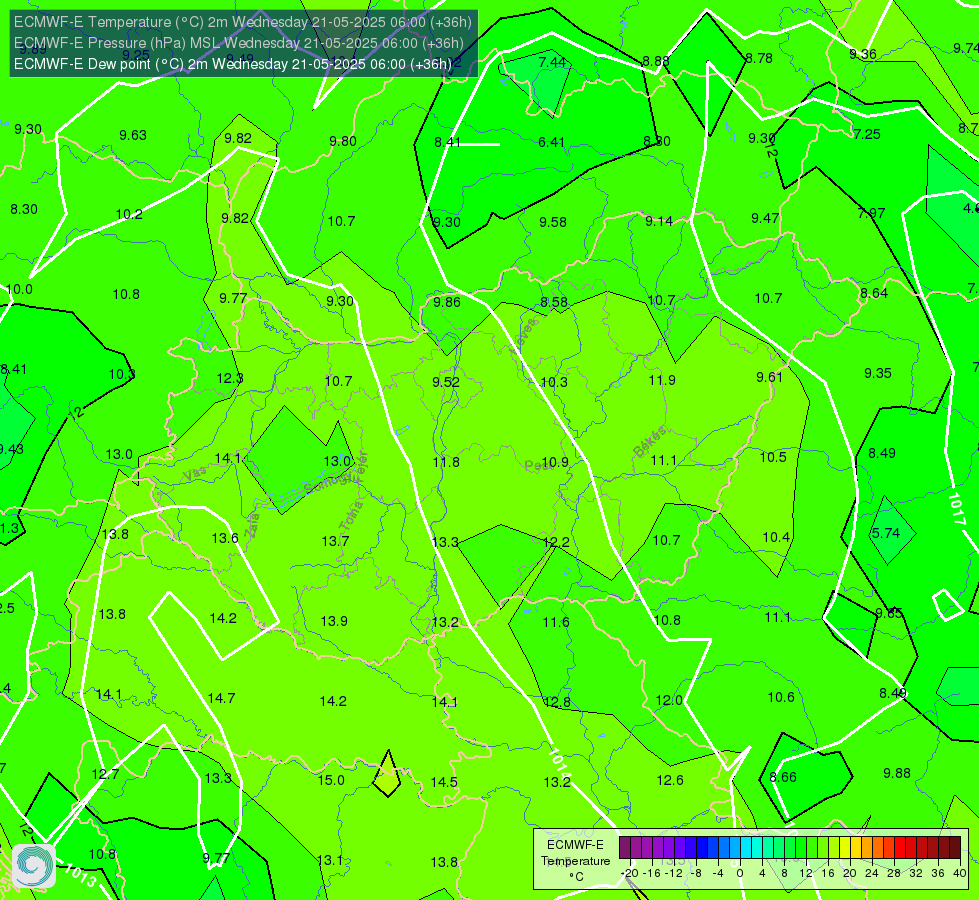The image size is (979, 900).
Task: Click the 6.41 temperature value
Action: pyautogui.click(x=551, y=142)
